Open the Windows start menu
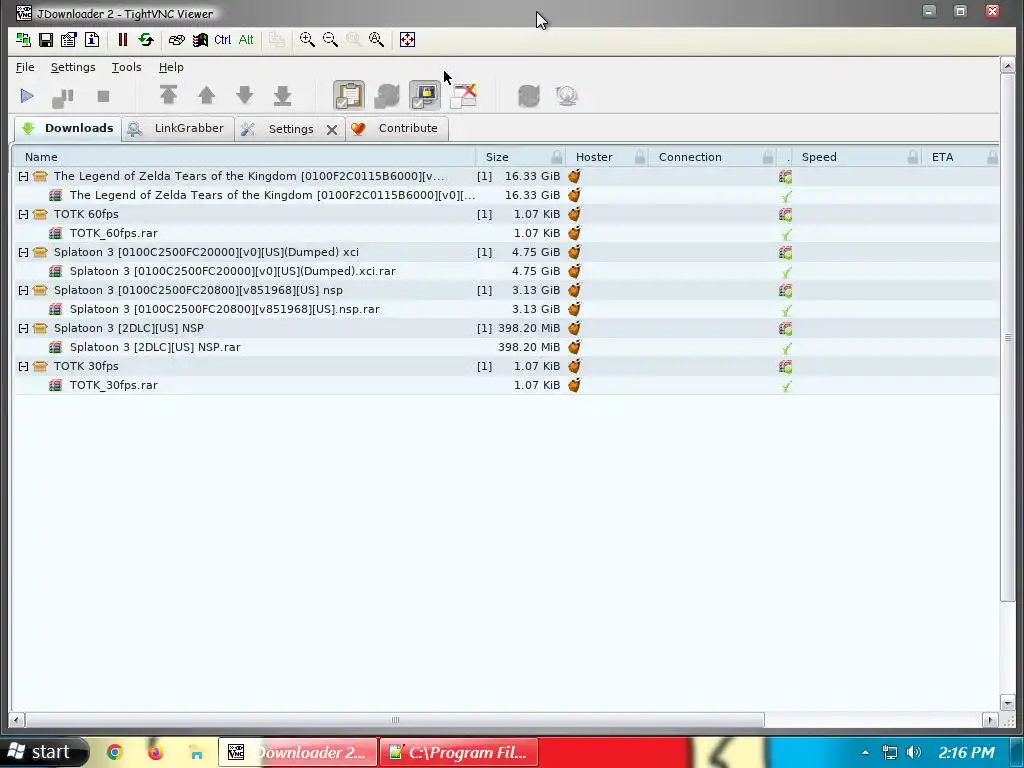 click(43, 752)
